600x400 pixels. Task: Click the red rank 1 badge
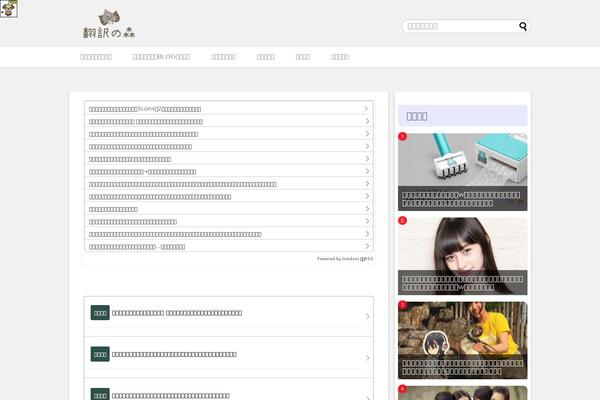point(403,136)
